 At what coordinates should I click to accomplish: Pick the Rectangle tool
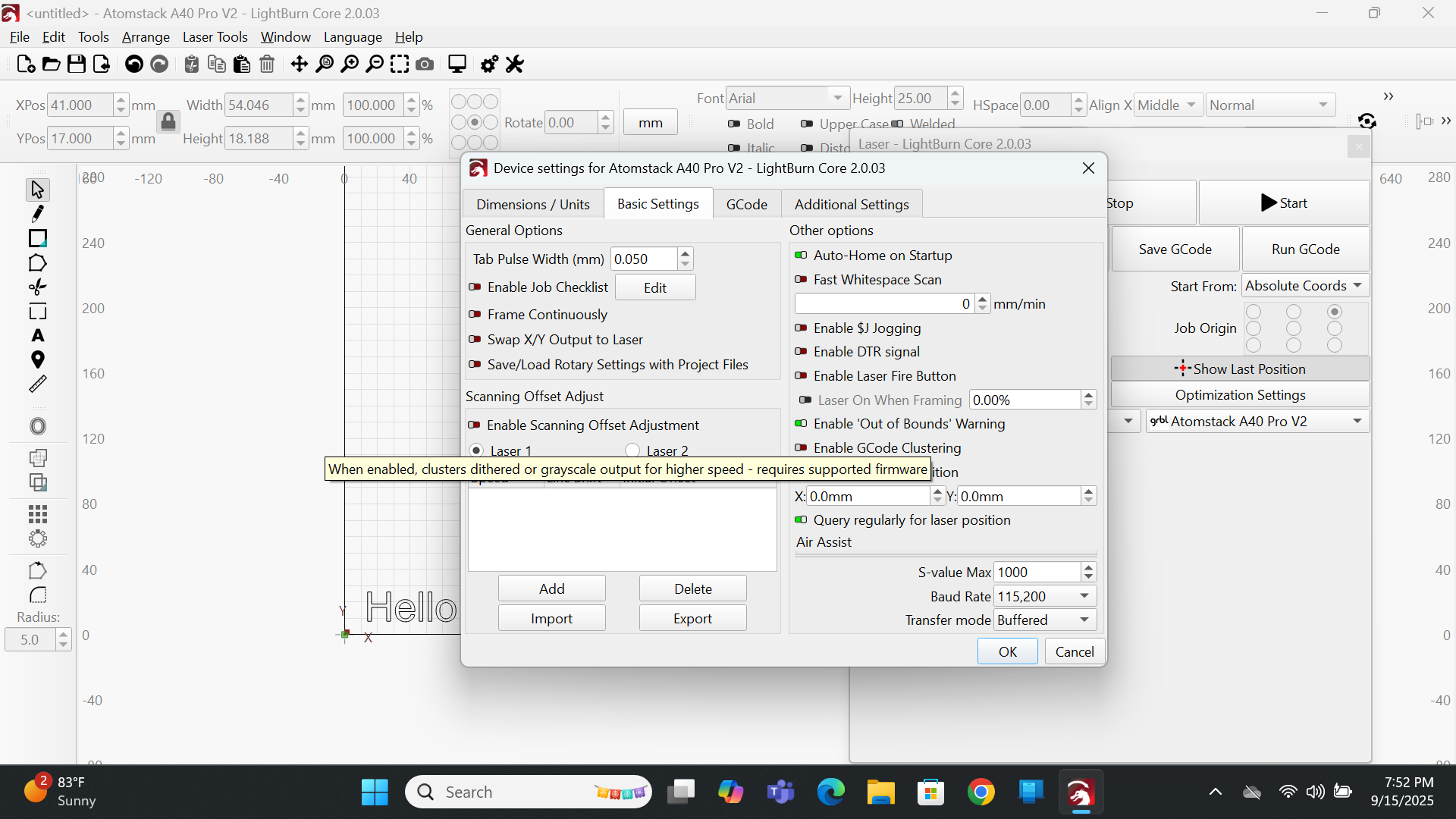pyautogui.click(x=37, y=238)
